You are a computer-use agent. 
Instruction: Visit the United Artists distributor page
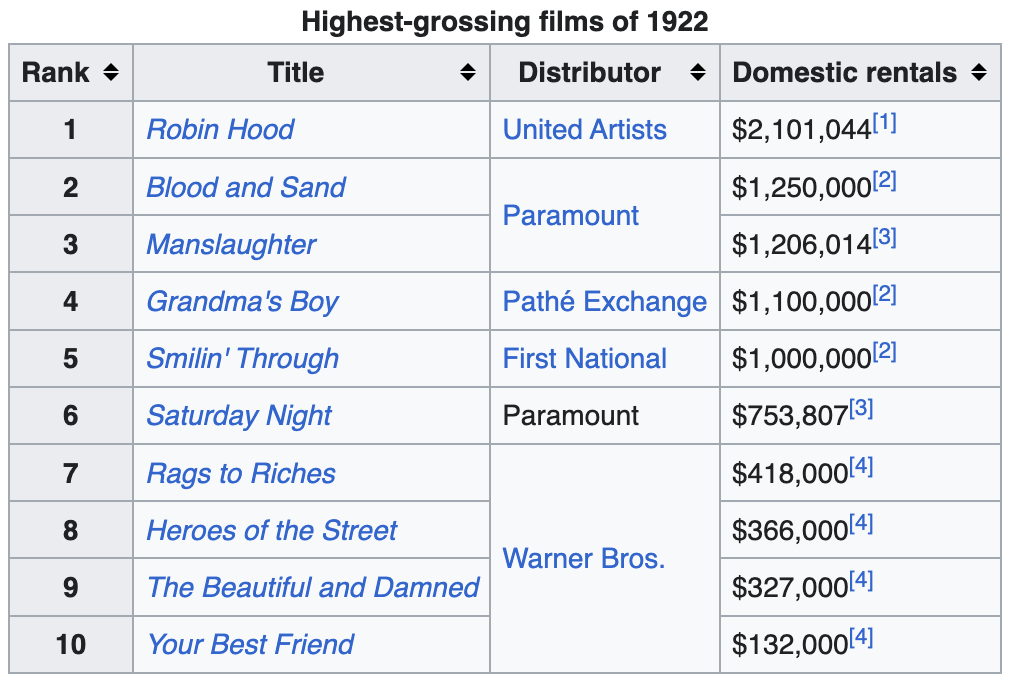click(x=584, y=130)
